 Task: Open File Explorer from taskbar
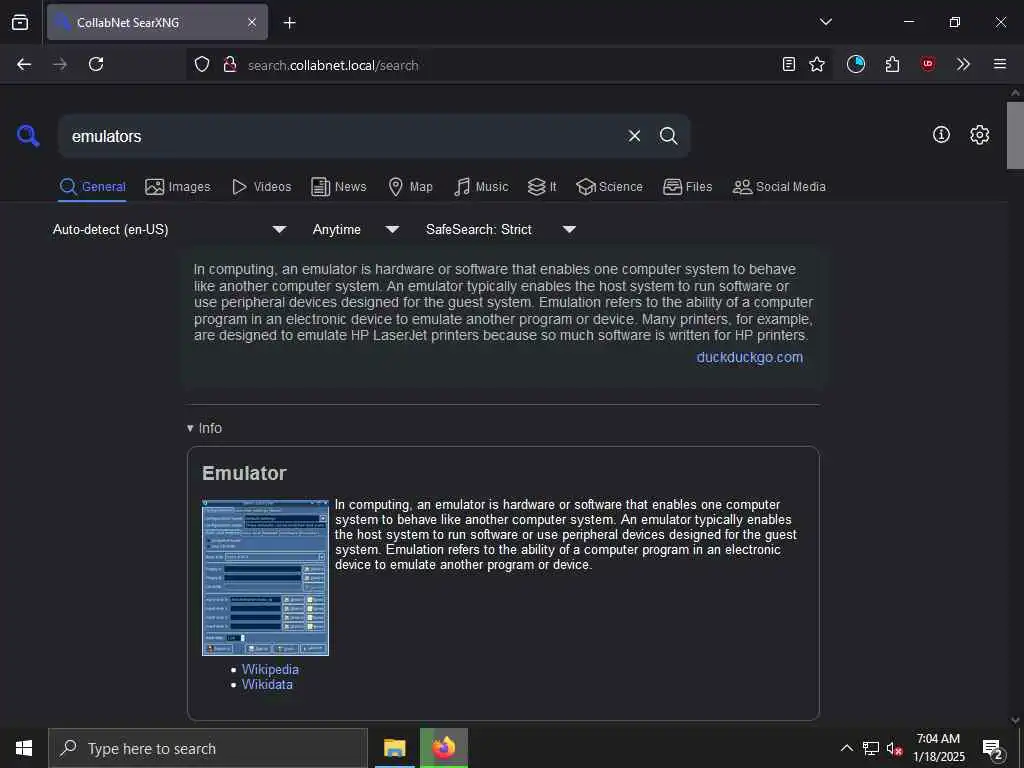(x=394, y=748)
